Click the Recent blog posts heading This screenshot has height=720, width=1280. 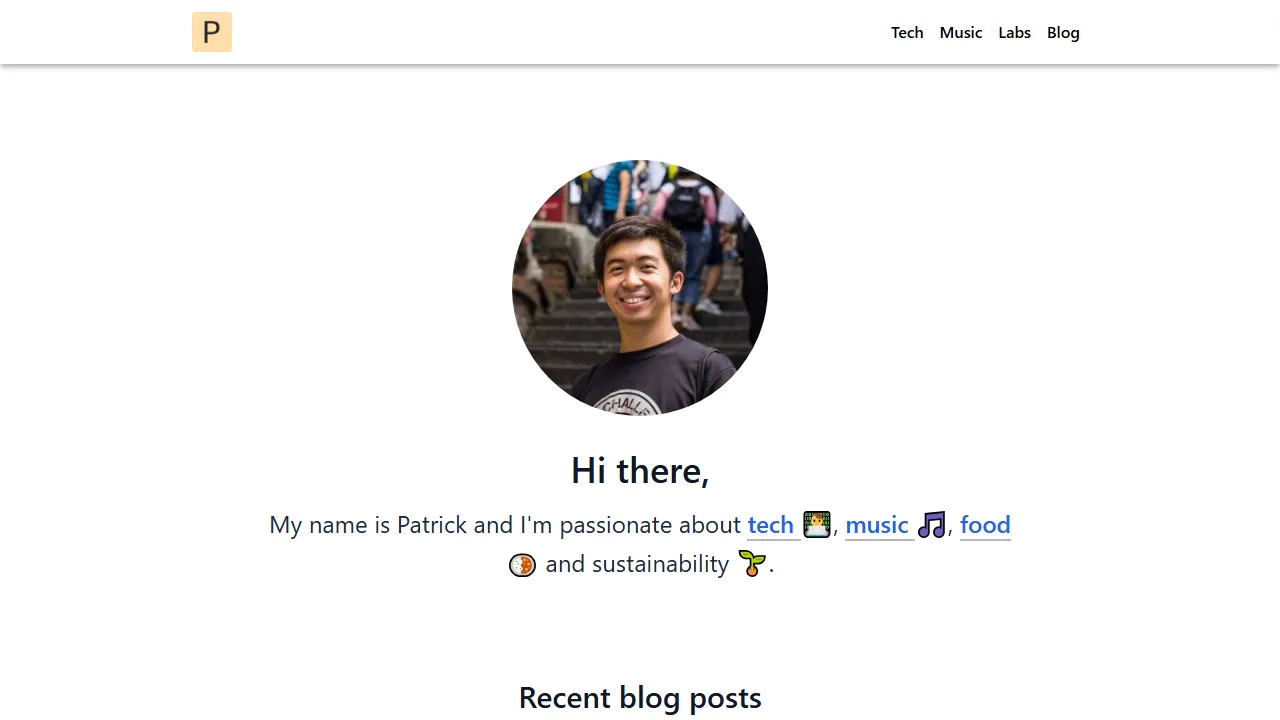click(640, 697)
